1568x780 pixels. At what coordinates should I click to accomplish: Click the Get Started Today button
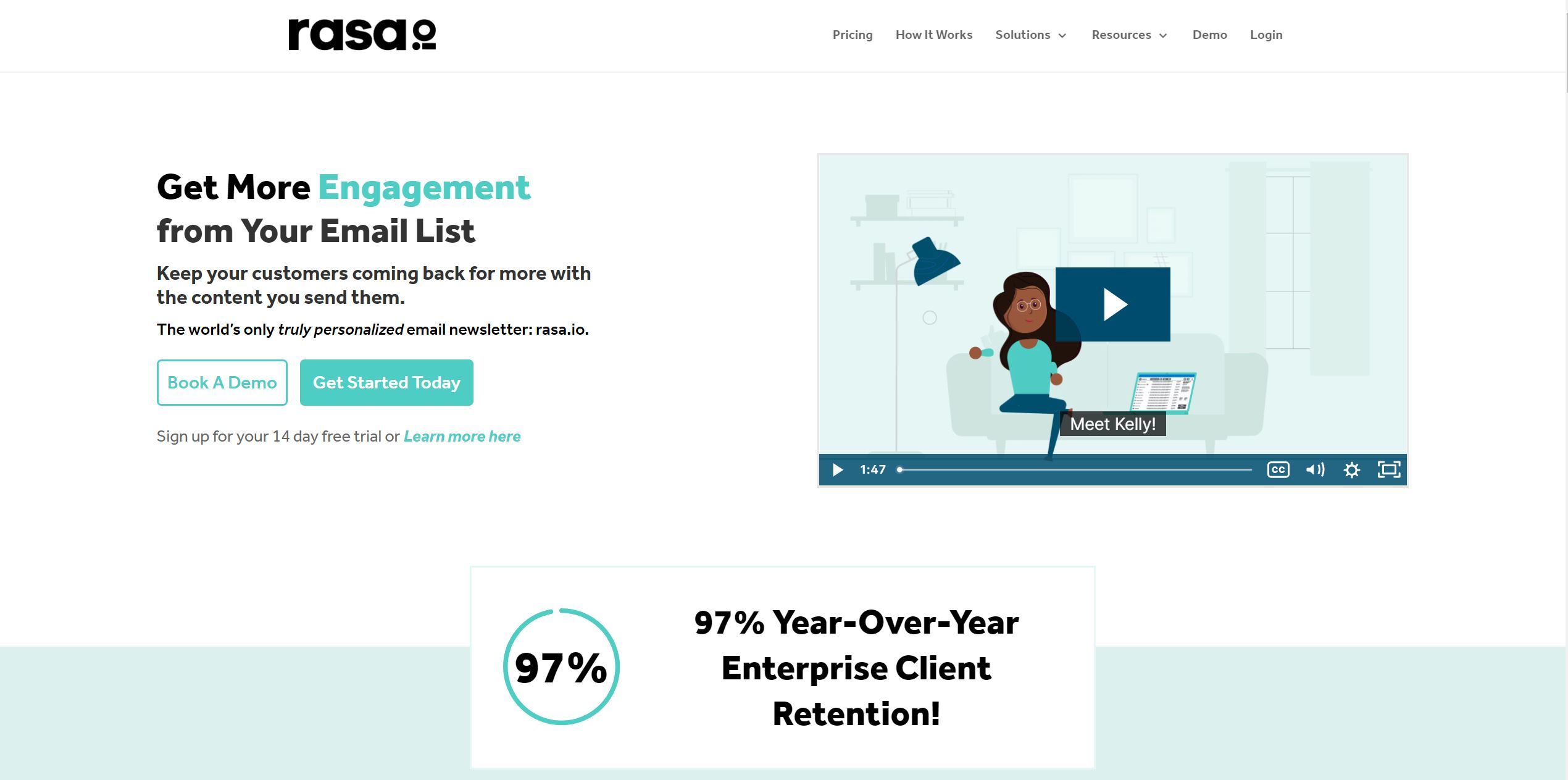tap(387, 382)
